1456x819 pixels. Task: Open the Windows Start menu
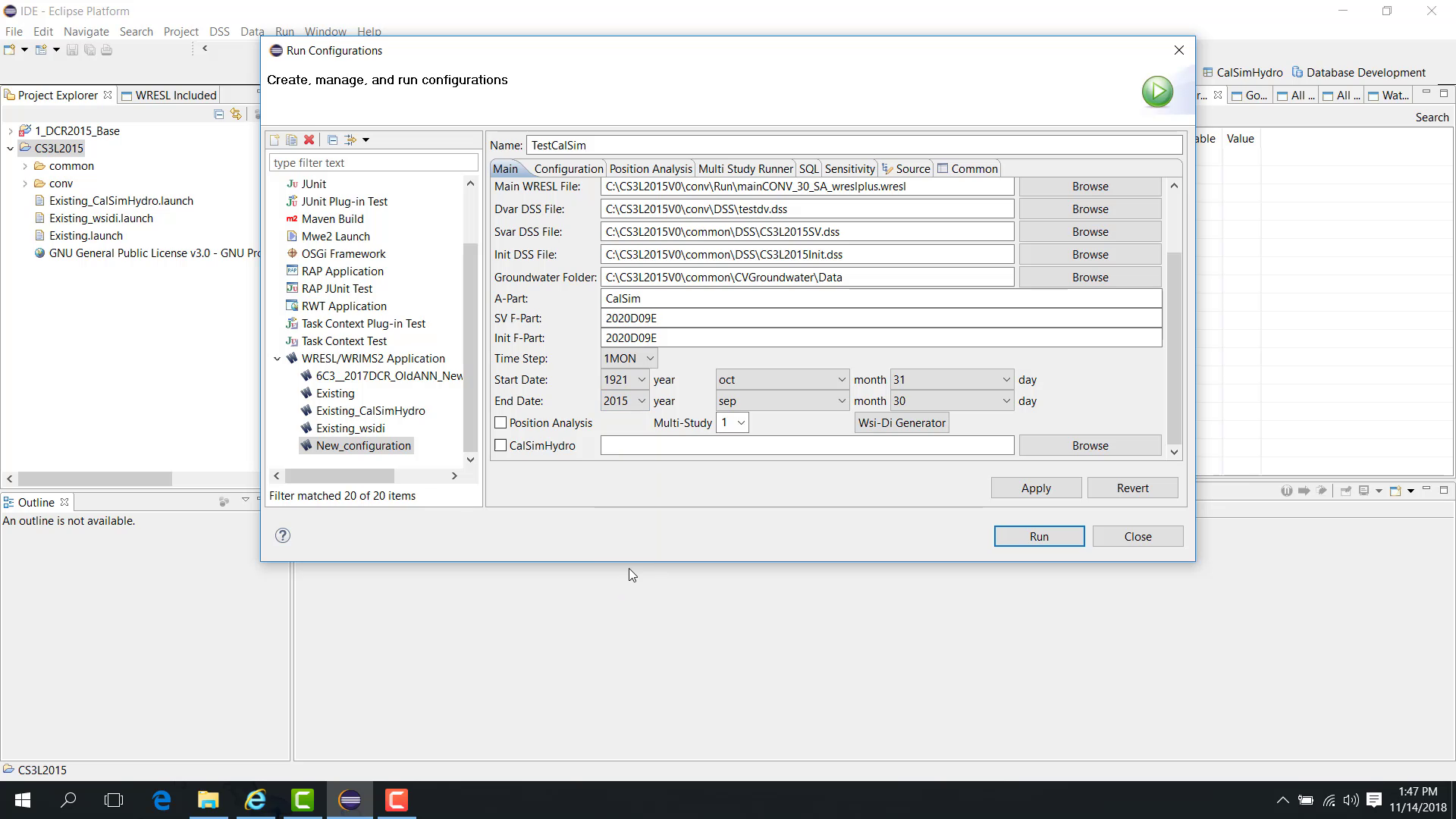(22, 800)
